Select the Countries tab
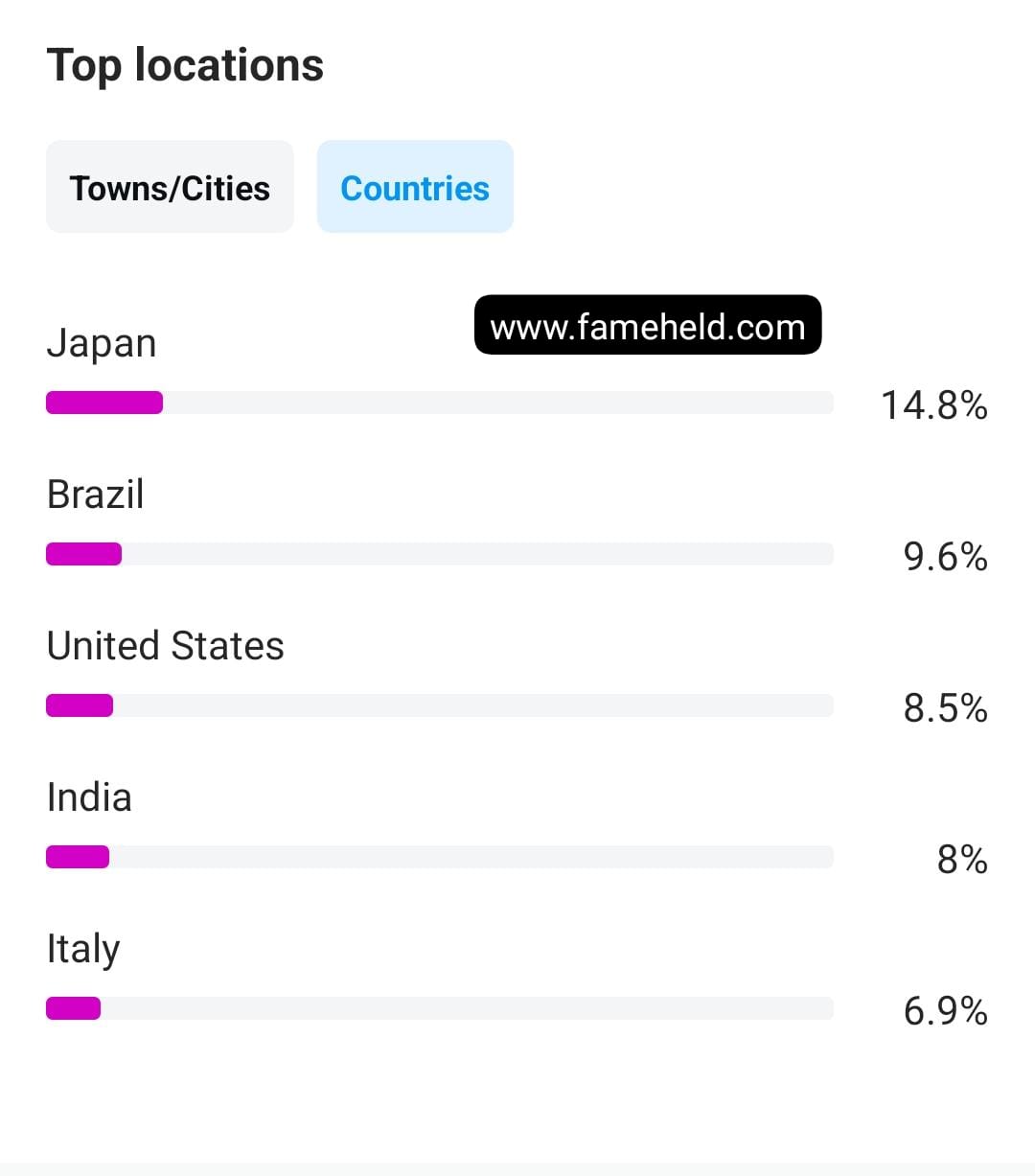This screenshot has width=1035, height=1176. (415, 187)
